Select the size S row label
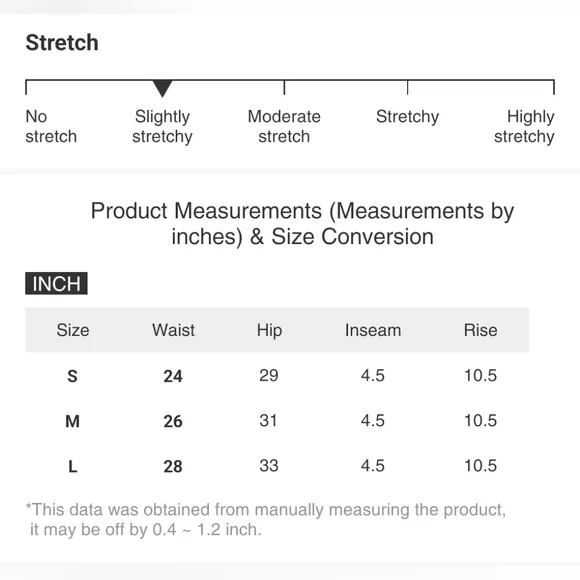Viewport: 580px width, 580px height. [72, 376]
